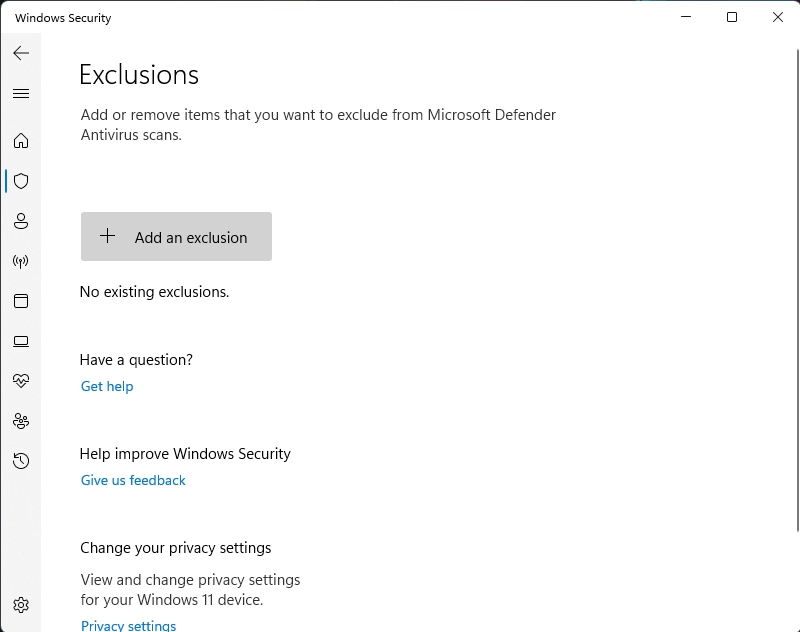Open Firewall & network protection icon
This screenshot has height=632, width=800.
point(21,261)
